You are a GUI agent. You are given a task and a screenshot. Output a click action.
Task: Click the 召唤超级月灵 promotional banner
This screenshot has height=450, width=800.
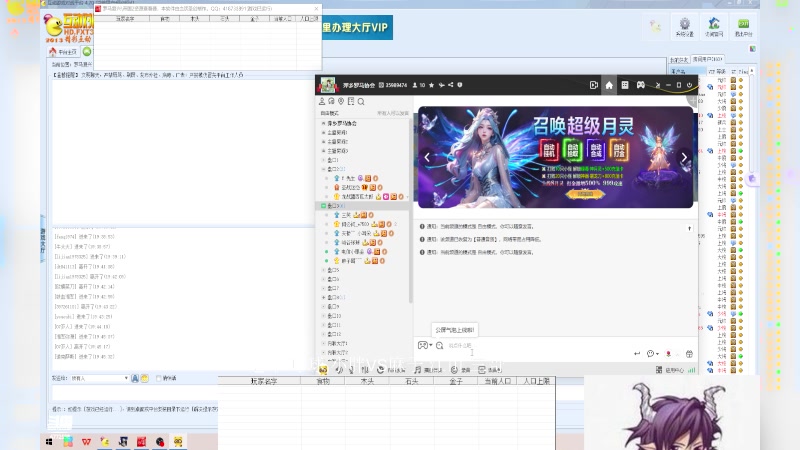tap(556, 157)
